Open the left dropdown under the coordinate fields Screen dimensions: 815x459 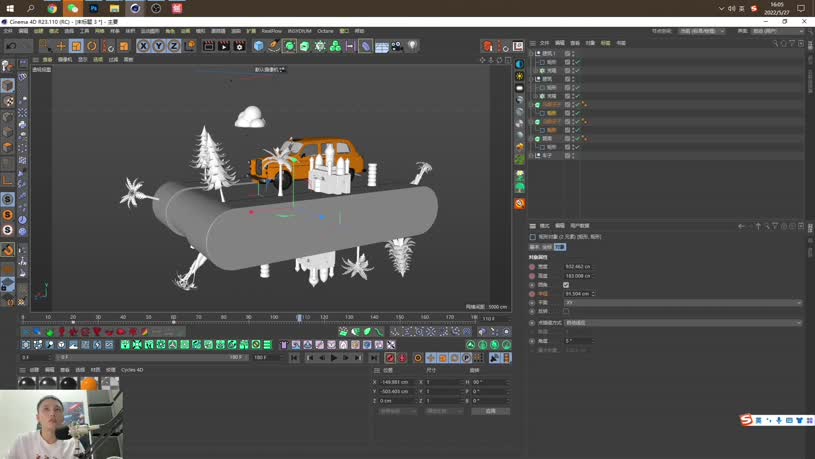tap(398, 411)
